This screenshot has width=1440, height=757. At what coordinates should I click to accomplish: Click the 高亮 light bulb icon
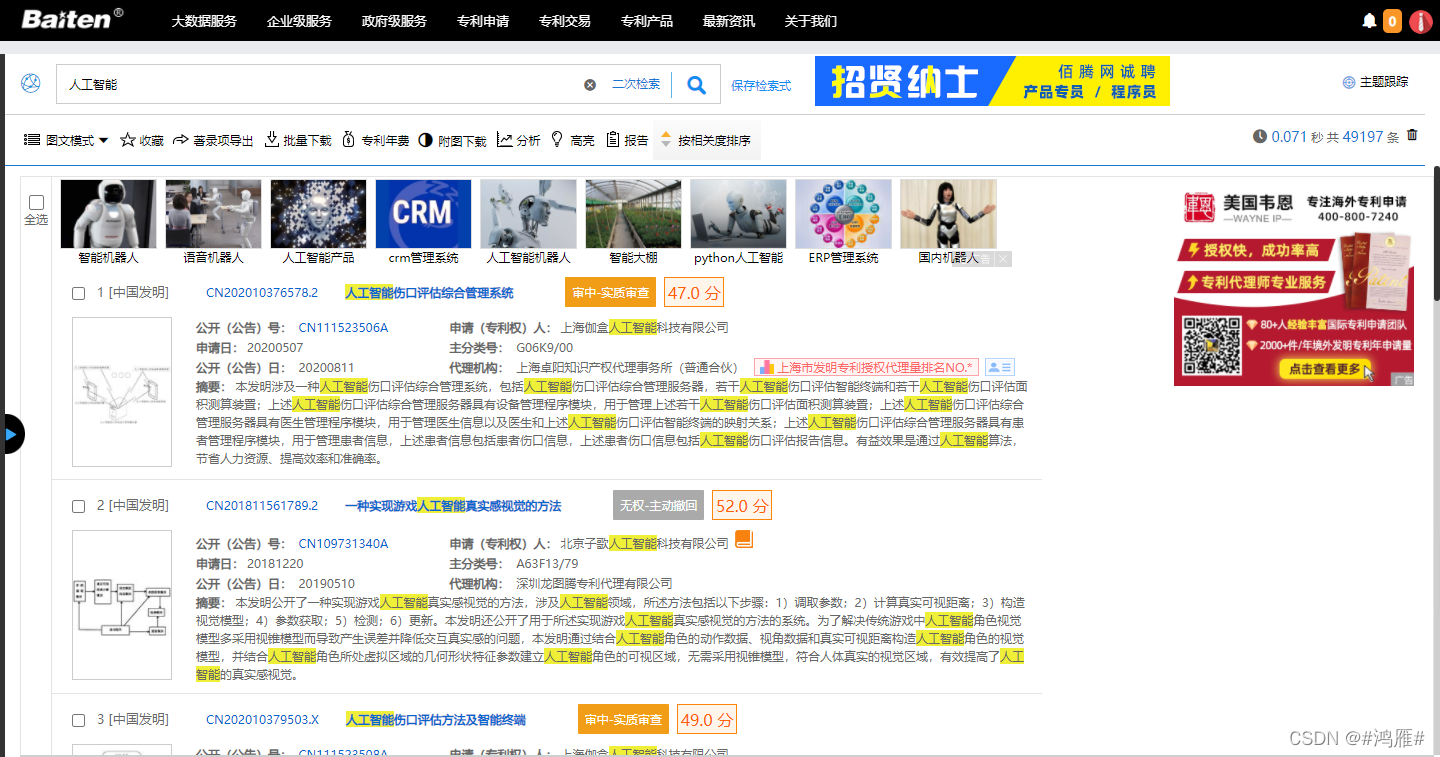pyautogui.click(x=557, y=140)
